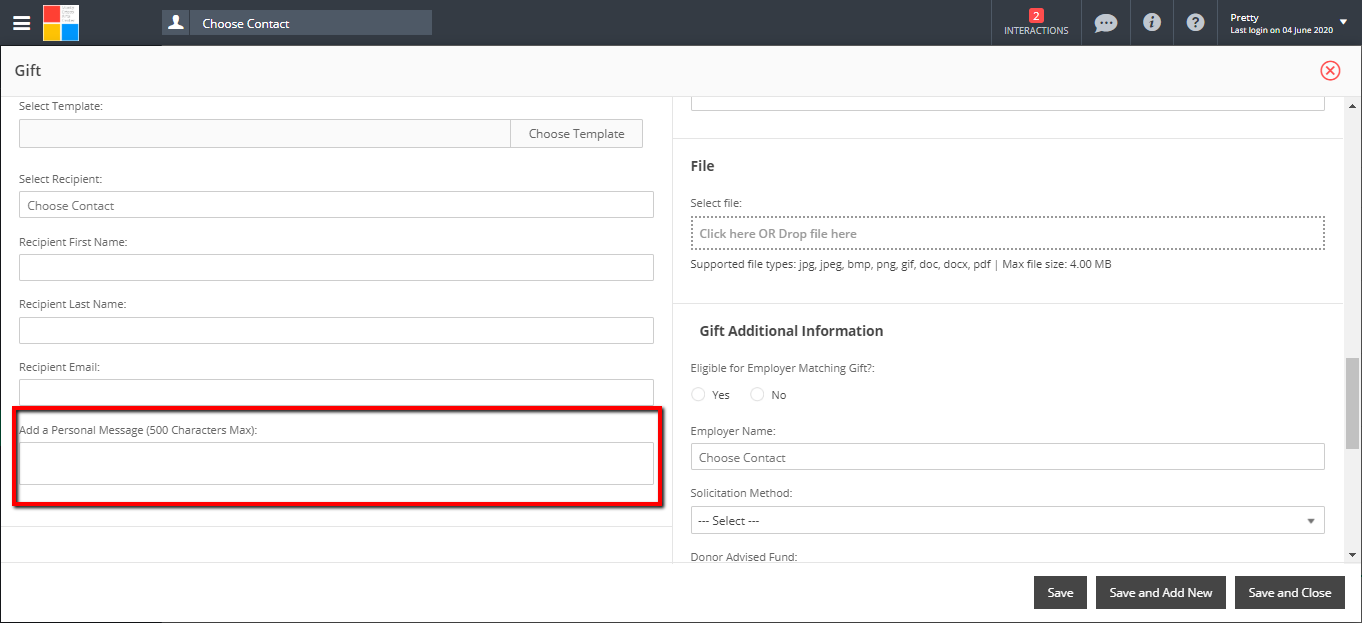The image size is (1362, 623).
Task: Open the Interactions notification counter
Action: (1036, 22)
